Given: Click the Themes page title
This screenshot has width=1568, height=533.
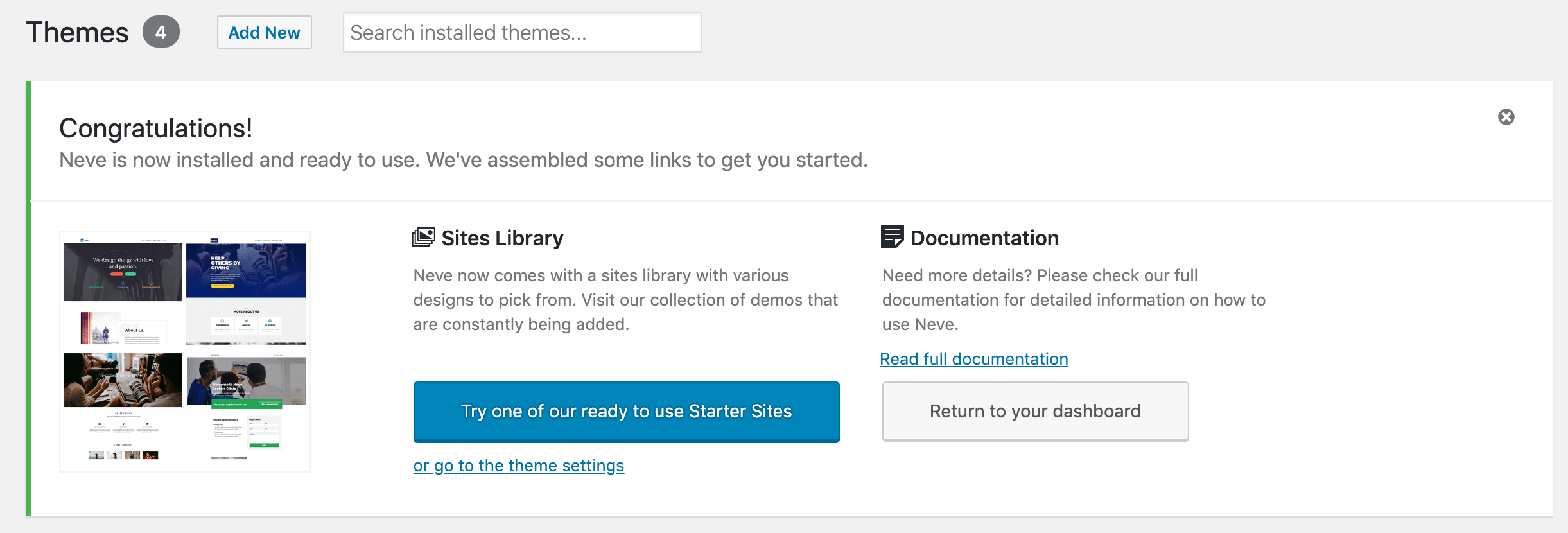Looking at the screenshot, I should pos(77,33).
